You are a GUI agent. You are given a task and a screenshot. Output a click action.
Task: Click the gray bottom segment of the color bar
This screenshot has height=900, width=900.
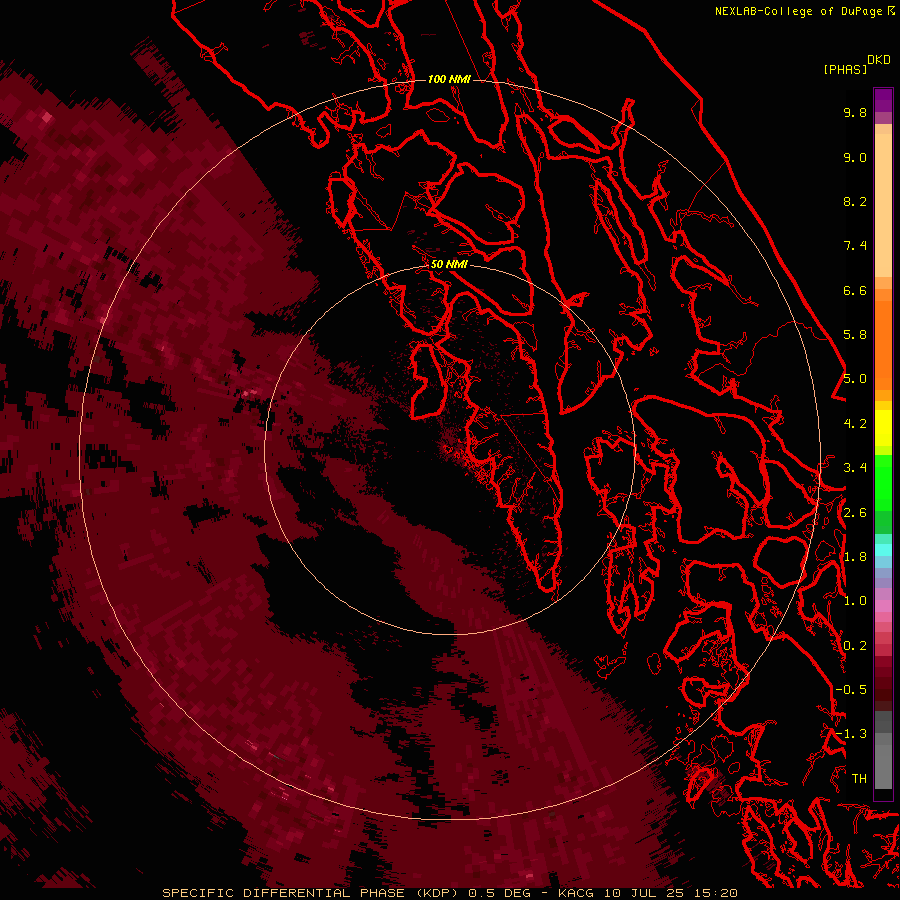click(883, 763)
